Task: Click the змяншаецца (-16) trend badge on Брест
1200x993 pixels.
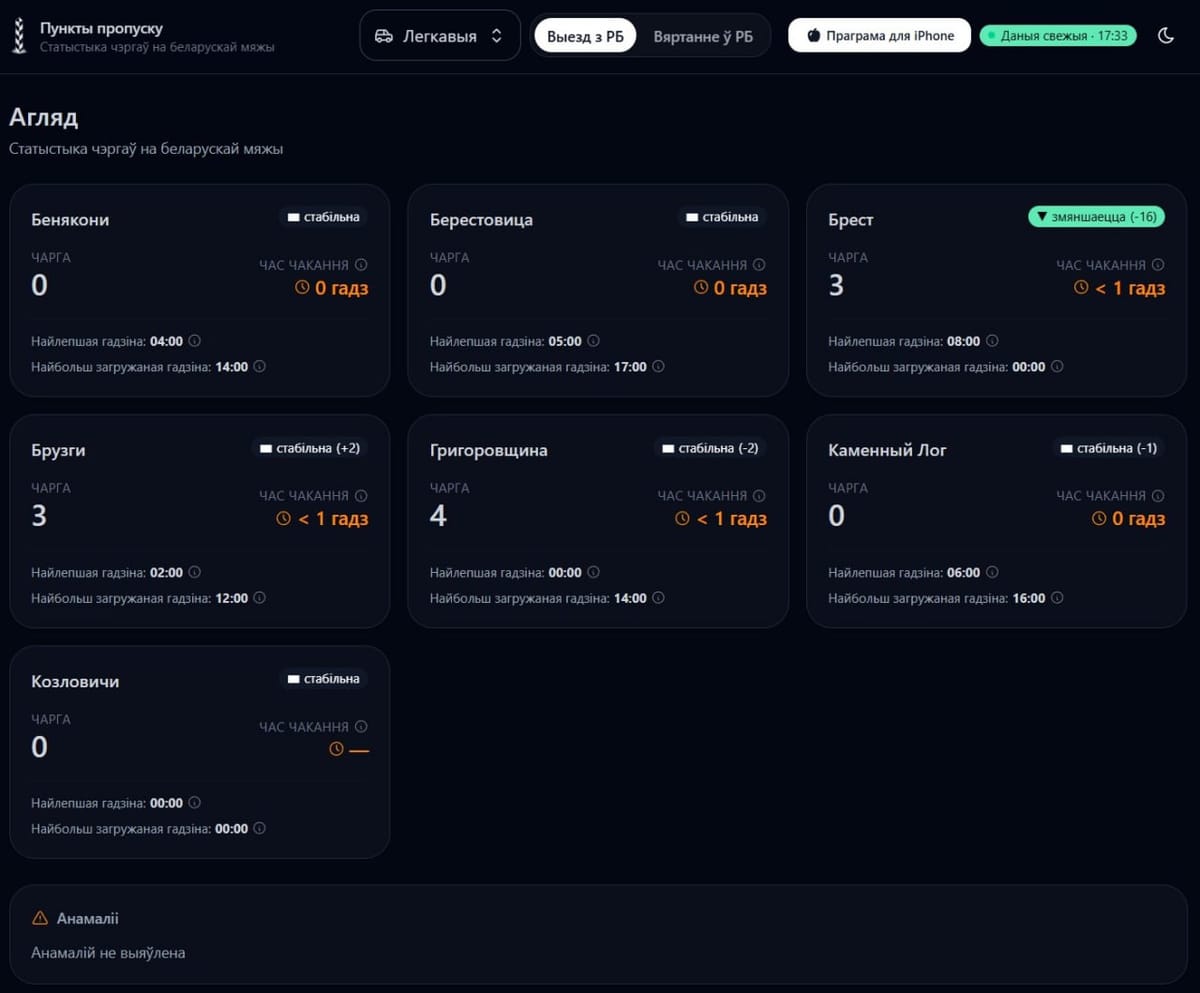Action: [x=1096, y=217]
